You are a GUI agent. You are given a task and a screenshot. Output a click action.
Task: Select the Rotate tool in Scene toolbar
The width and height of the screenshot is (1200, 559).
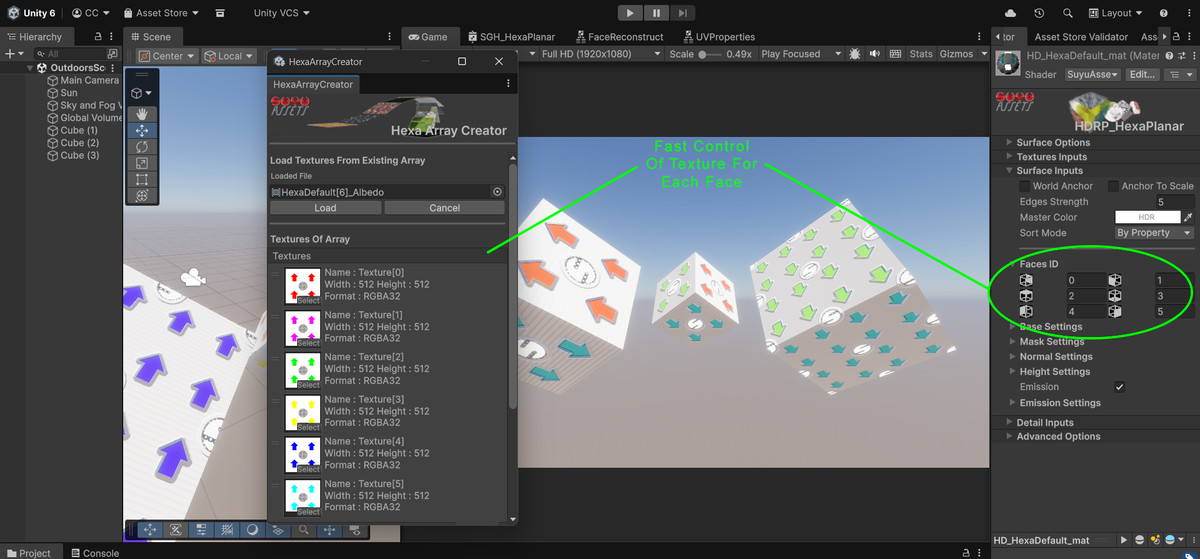tap(142, 147)
